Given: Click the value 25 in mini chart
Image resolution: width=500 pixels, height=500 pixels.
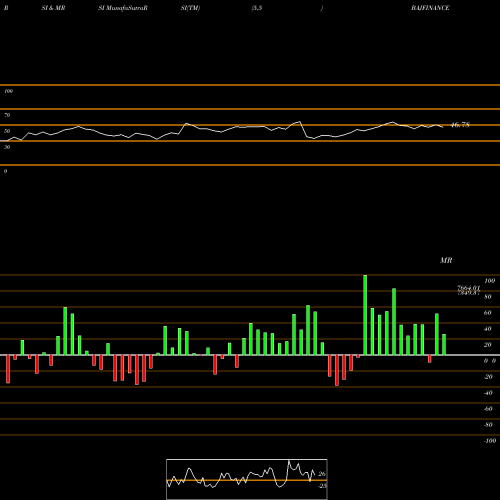Looking at the screenshot, I should [x=322, y=486].
